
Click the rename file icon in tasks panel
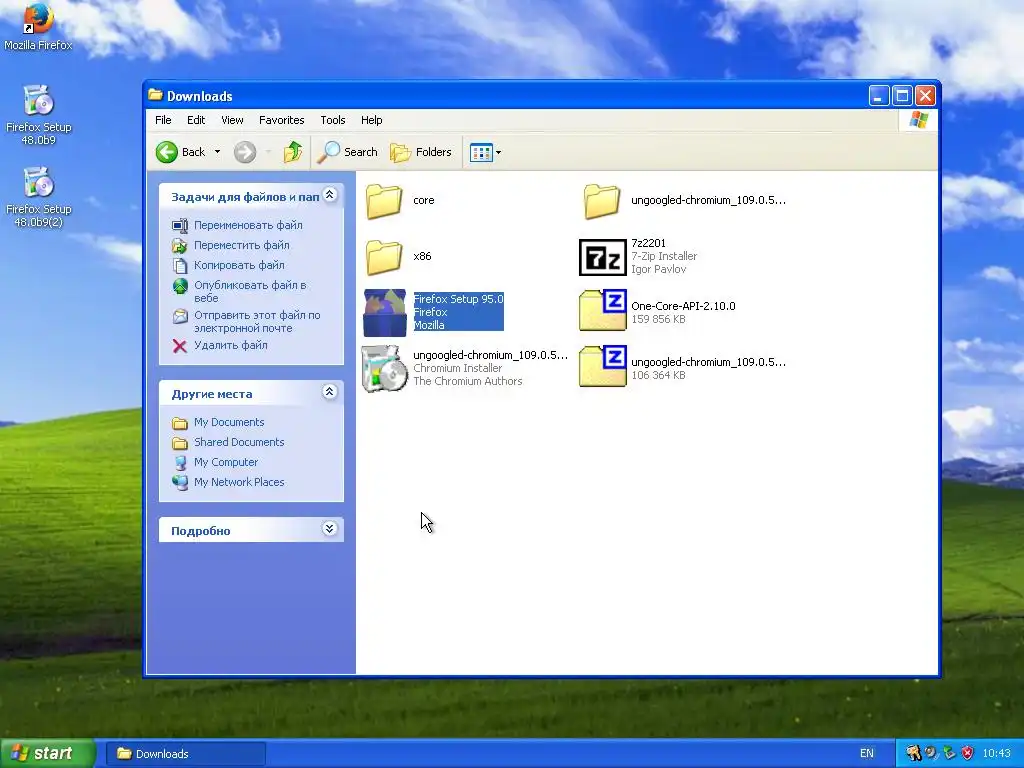[x=180, y=226]
